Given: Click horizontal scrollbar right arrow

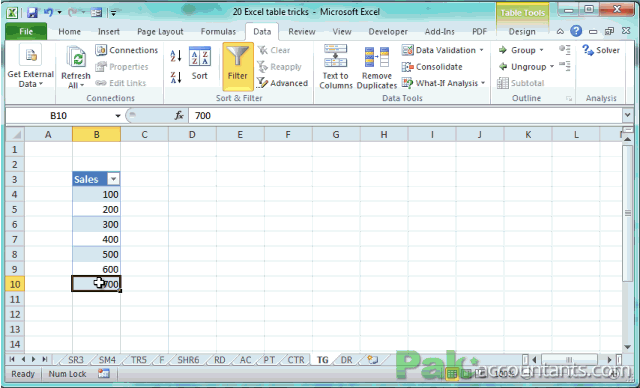Looking at the screenshot, I should tap(609, 360).
